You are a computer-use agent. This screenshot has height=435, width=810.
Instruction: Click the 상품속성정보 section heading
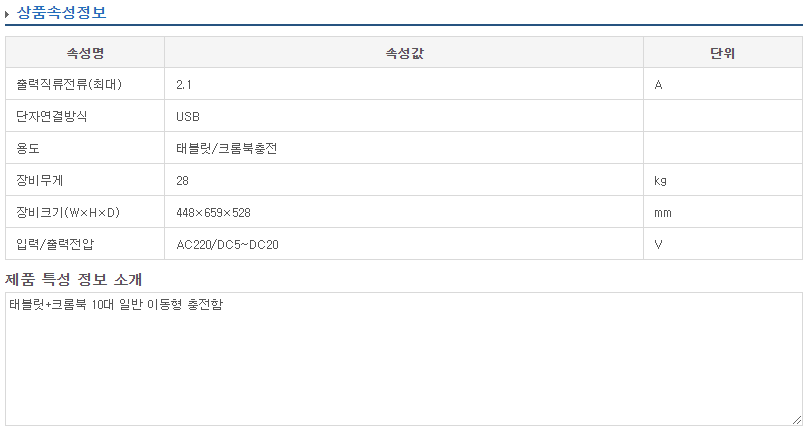[x=61, y=12]
